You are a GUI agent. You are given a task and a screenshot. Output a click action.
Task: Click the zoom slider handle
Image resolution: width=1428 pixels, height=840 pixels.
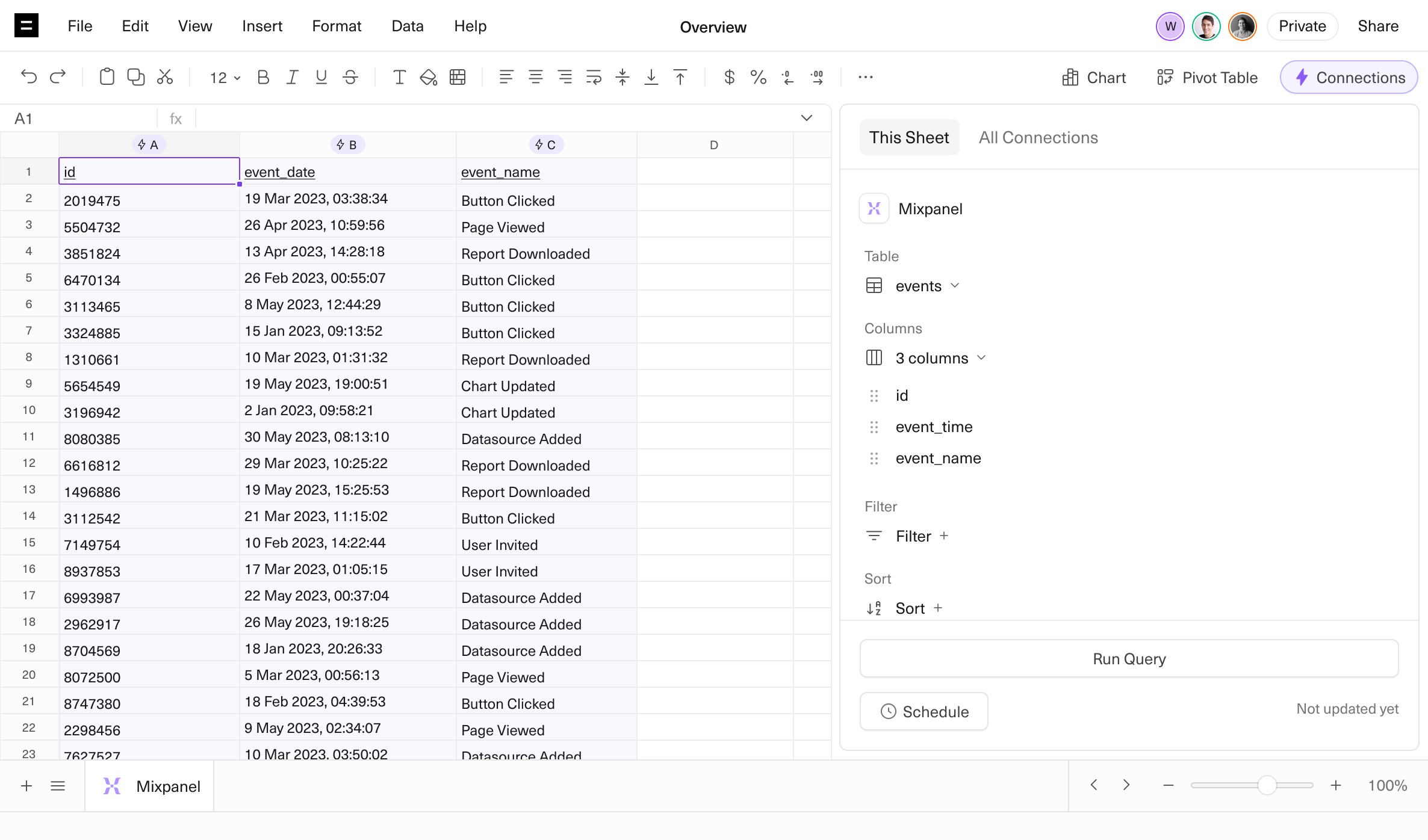pyautogui.click(x=1267, y=785)
